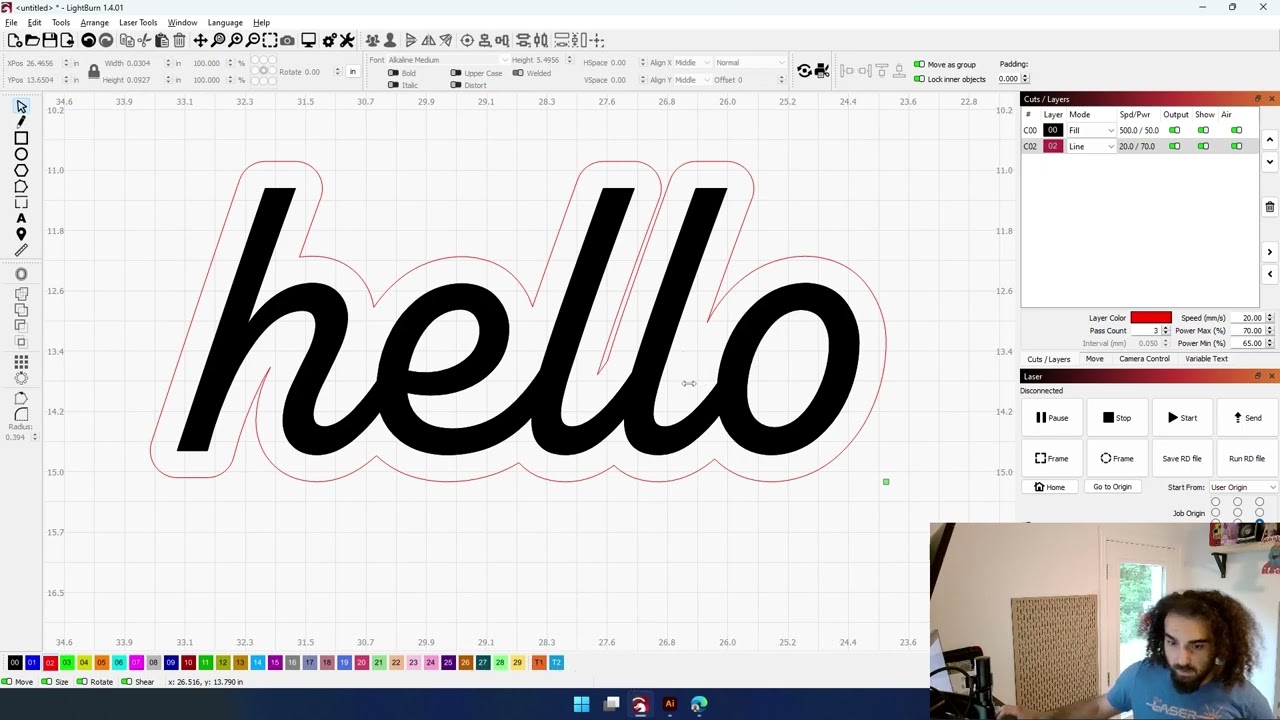Click the Start laser button

[1181, 418]
